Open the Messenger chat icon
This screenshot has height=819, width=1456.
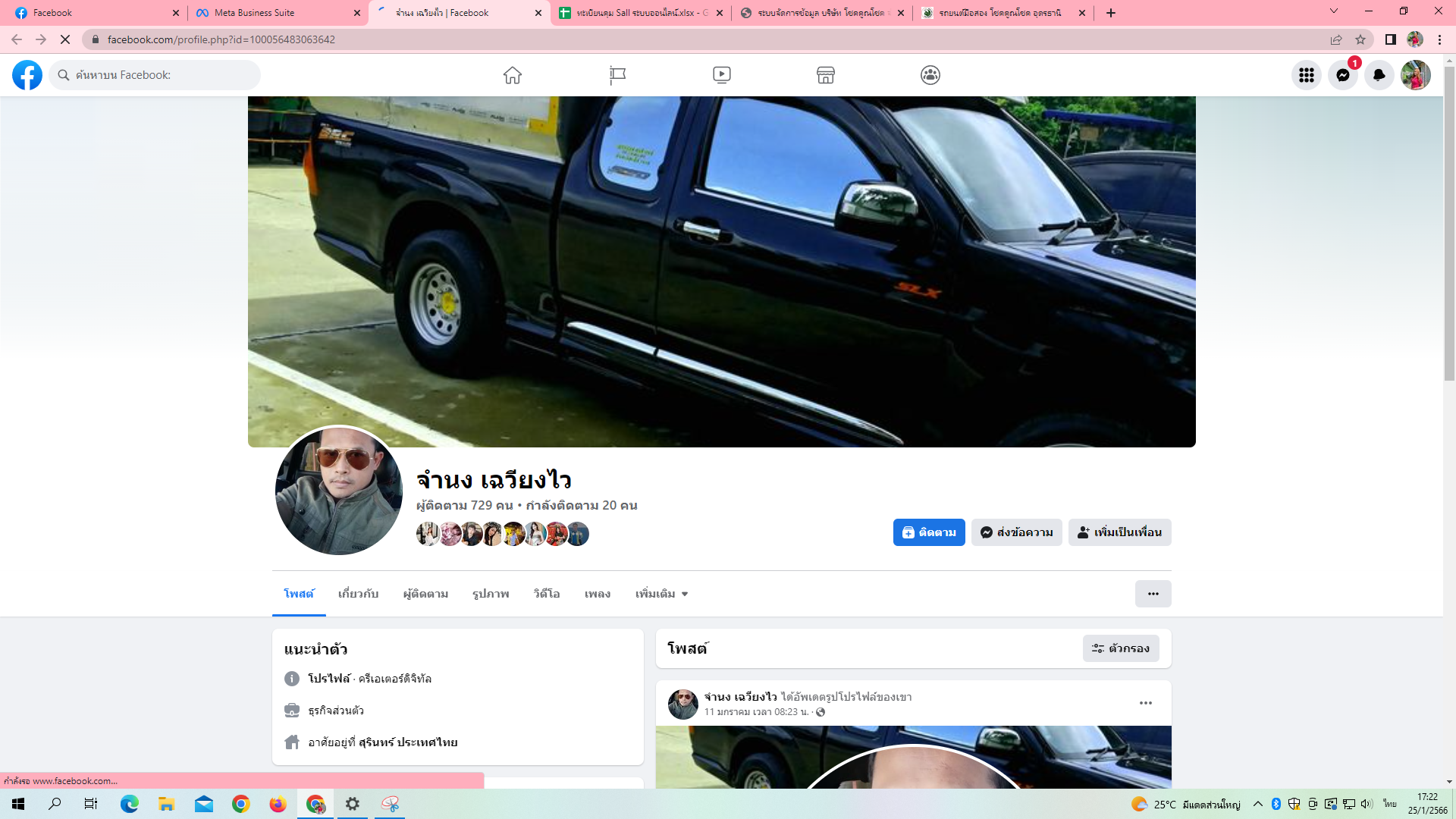1342,75
